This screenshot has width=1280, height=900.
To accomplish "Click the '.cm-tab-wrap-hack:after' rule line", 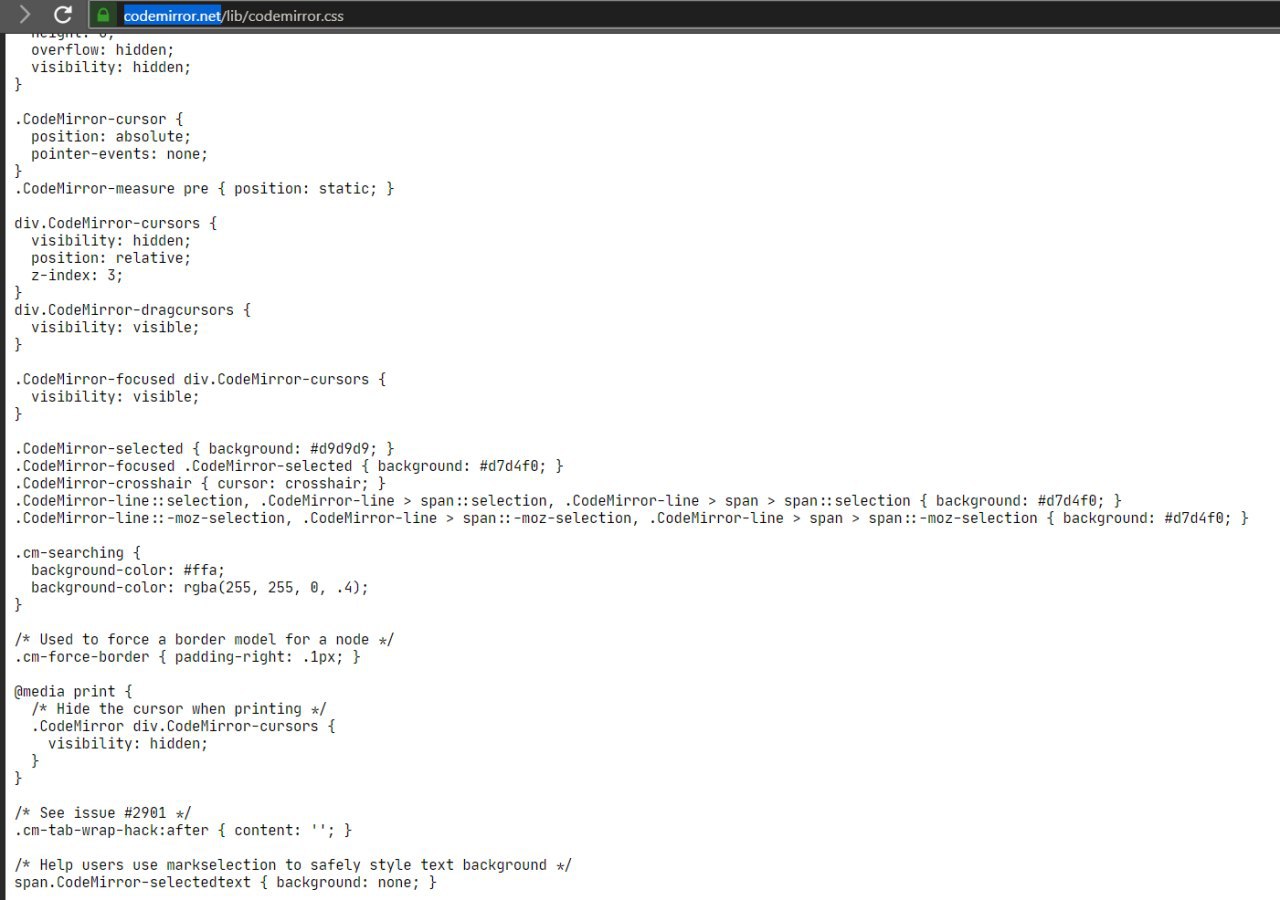I will click(183, 830).
